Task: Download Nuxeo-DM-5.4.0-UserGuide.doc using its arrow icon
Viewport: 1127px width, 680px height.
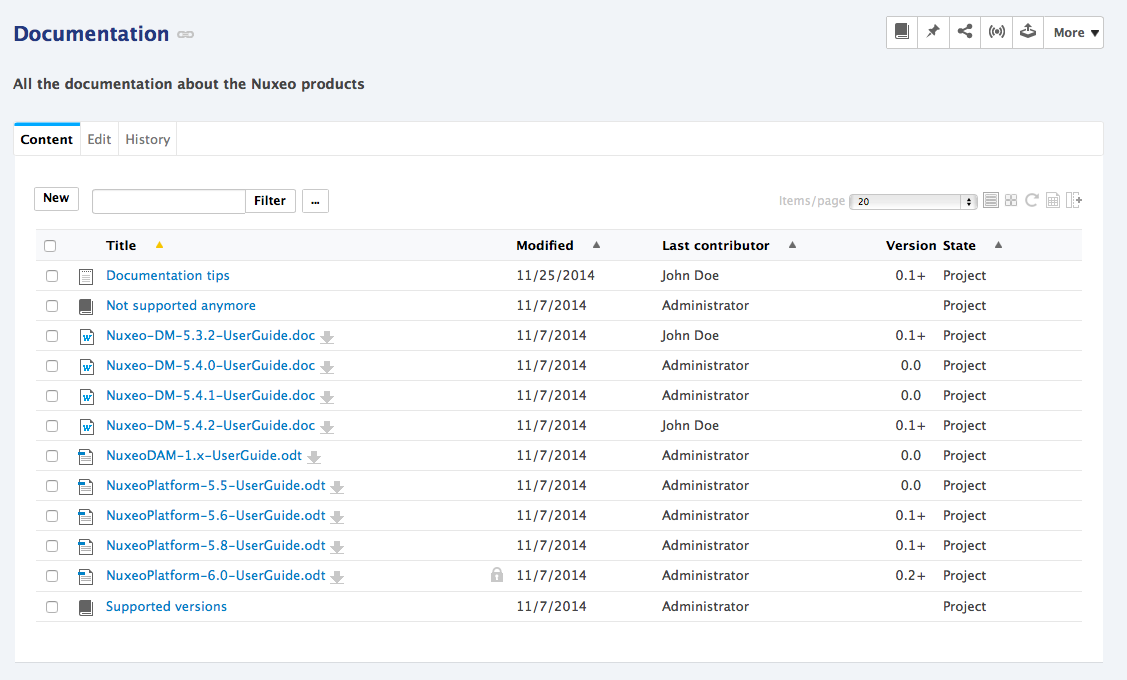Action: (327, 367)
